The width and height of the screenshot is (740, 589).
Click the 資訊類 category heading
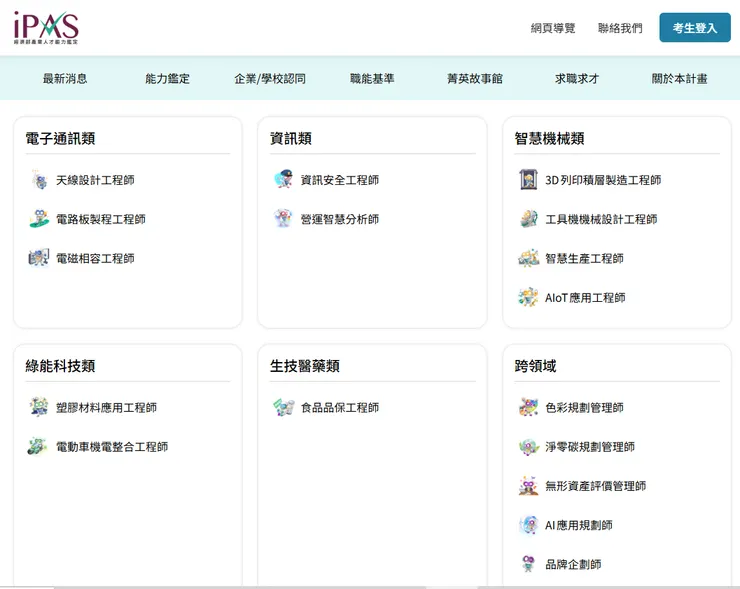[291, 138]
